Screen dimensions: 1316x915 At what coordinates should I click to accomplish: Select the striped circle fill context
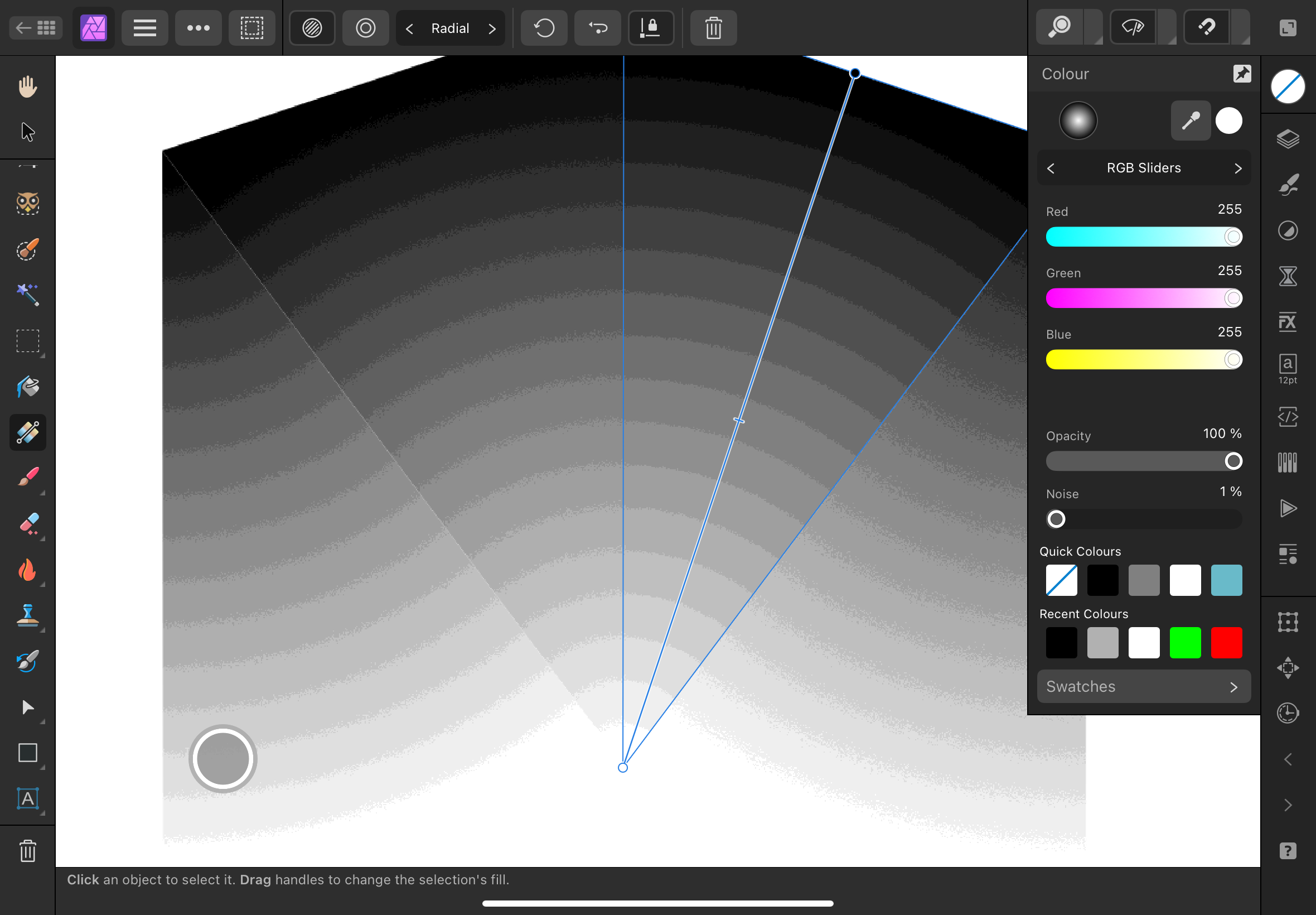pos(312,27)
